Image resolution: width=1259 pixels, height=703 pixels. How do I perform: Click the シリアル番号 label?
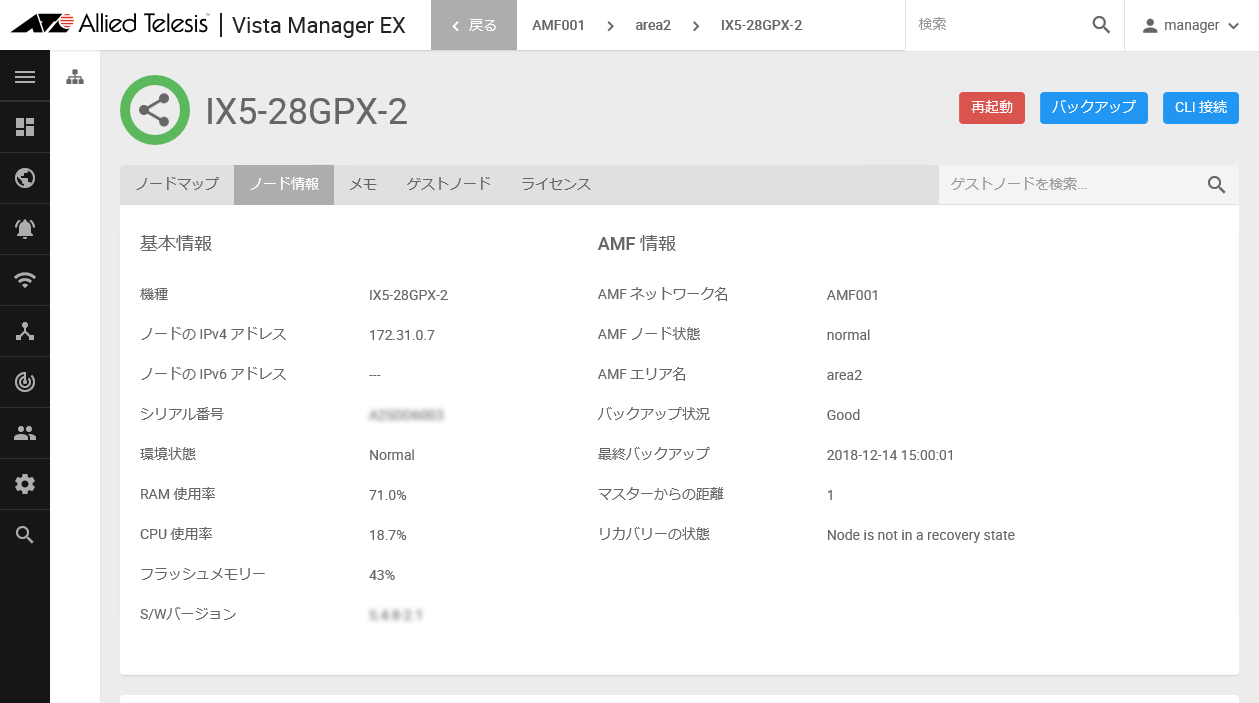[x=182, y=414]
